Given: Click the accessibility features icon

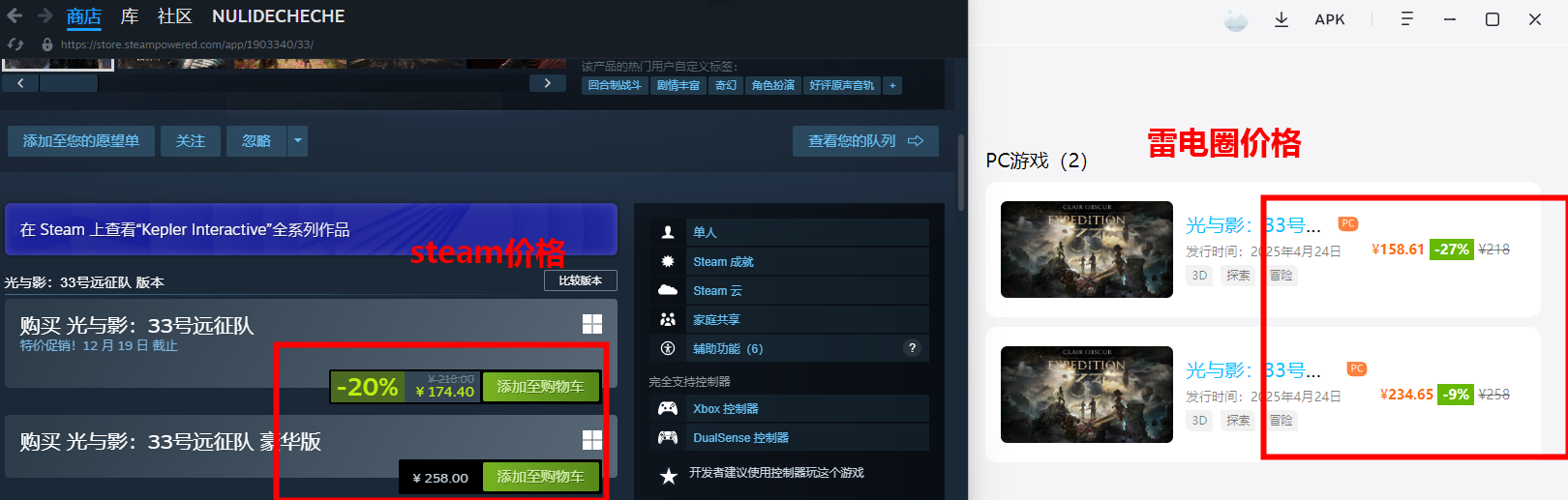Looking at the screenshot, I should [x=668, y=348].
